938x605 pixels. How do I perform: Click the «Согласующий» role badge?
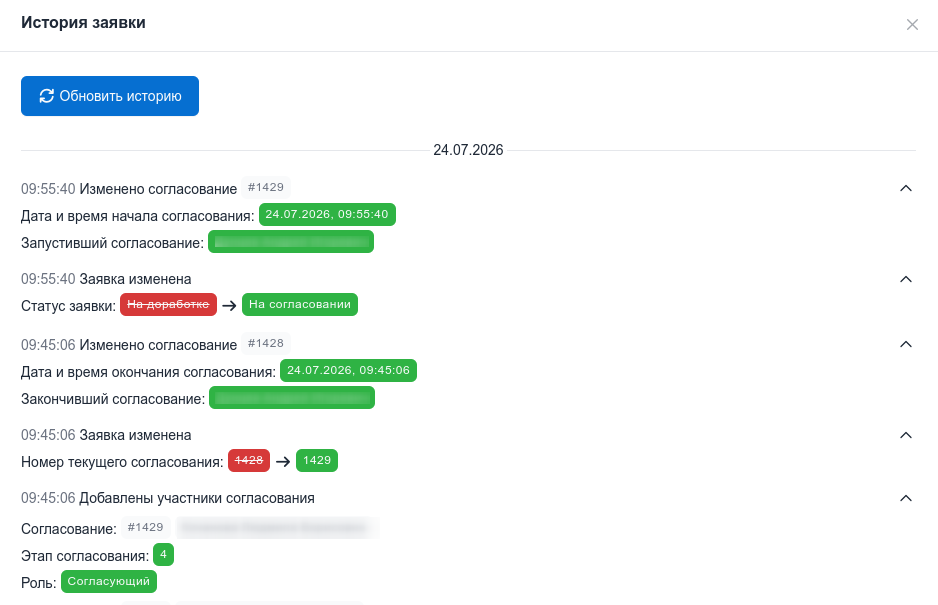(x=109, y=582)
